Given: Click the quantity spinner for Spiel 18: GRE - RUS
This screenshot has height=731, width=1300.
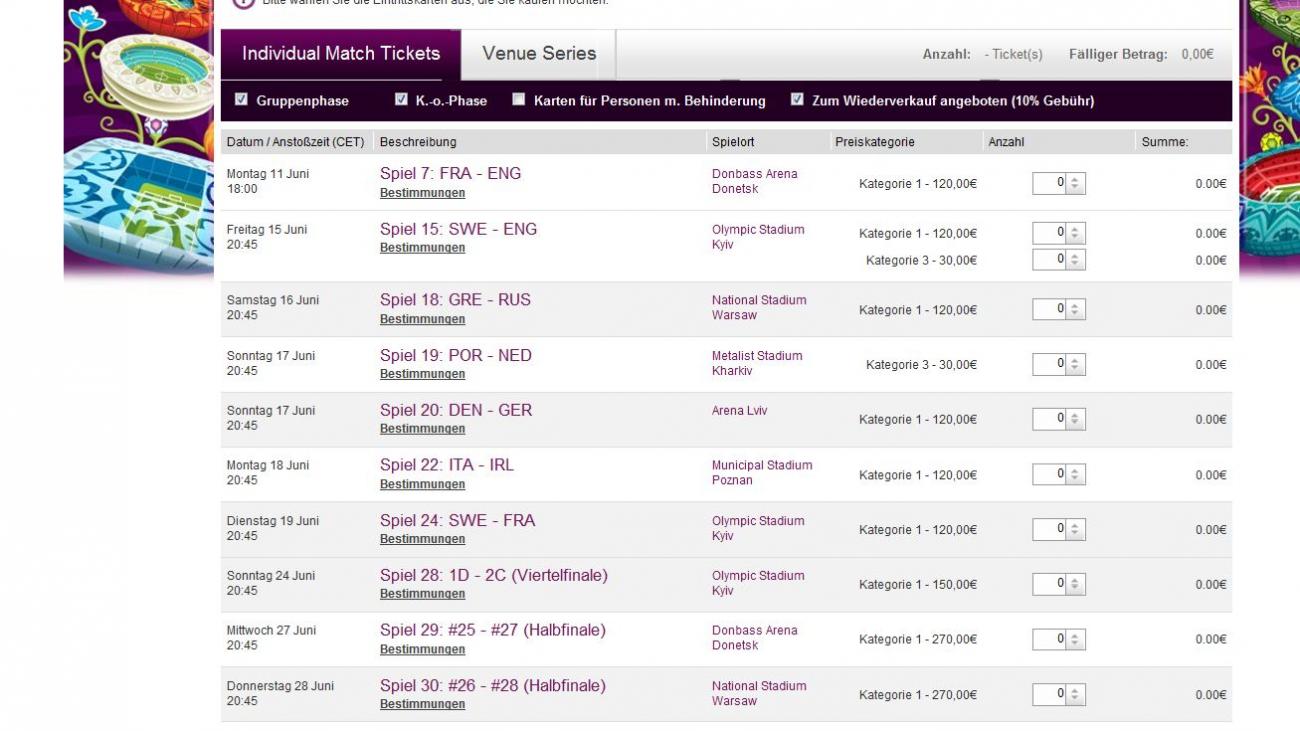Looking at the screenshot, I should [x=1075, y=310].
